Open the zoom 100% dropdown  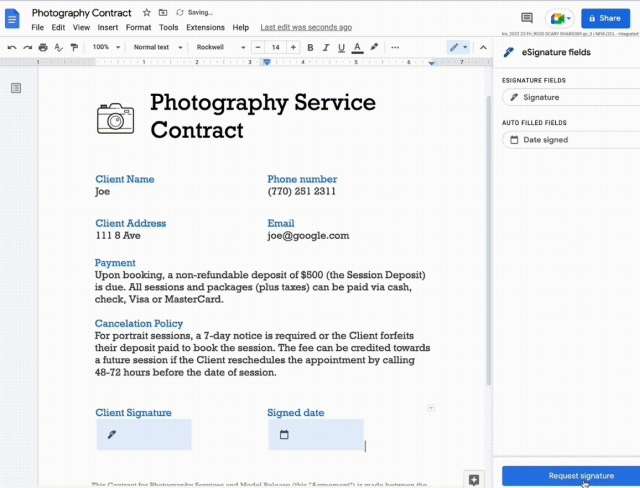pyautogui.click(x=105, y=47)
